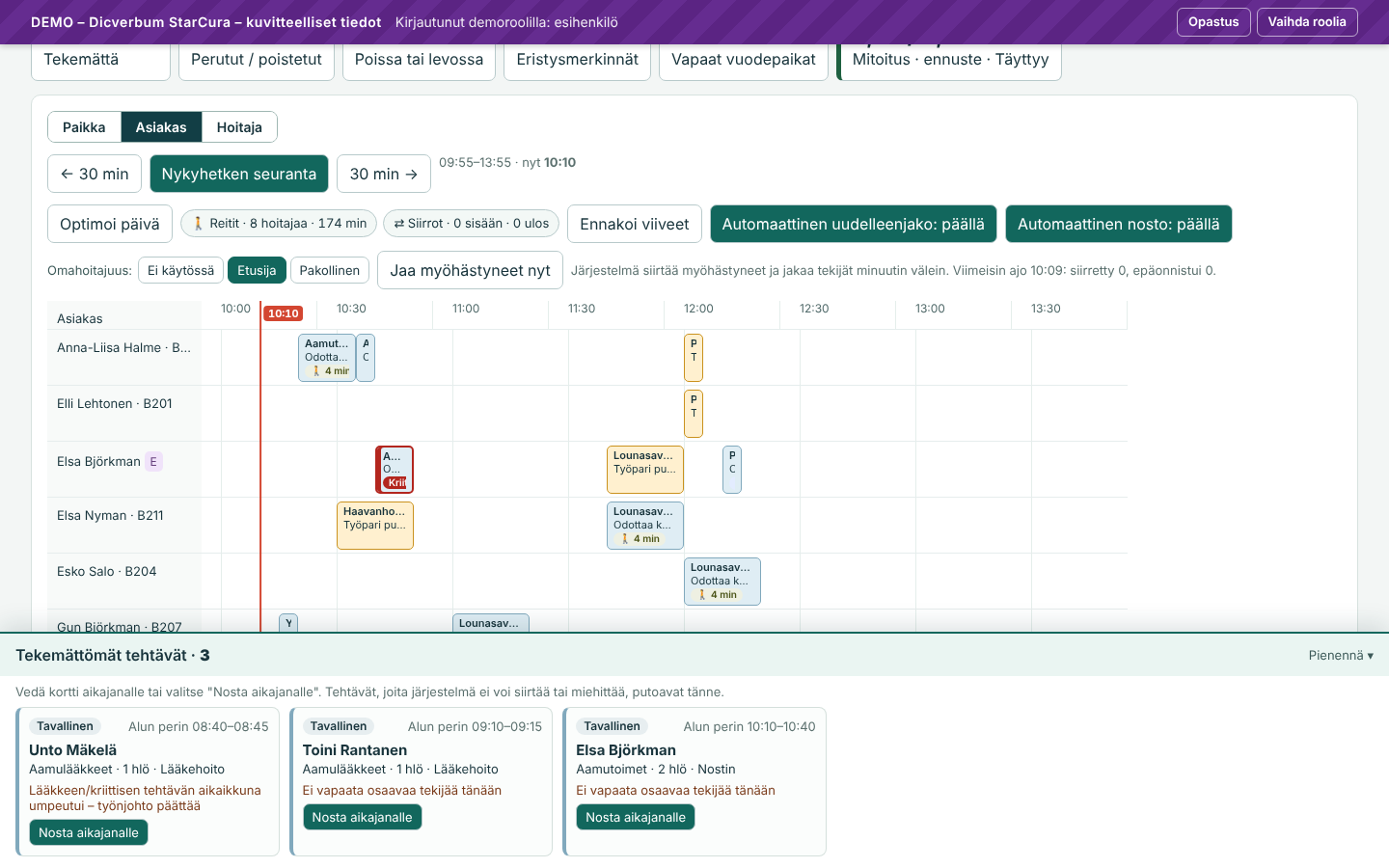Open the Eristysmerkinnät tab
1389x868 pixels.
578,60
